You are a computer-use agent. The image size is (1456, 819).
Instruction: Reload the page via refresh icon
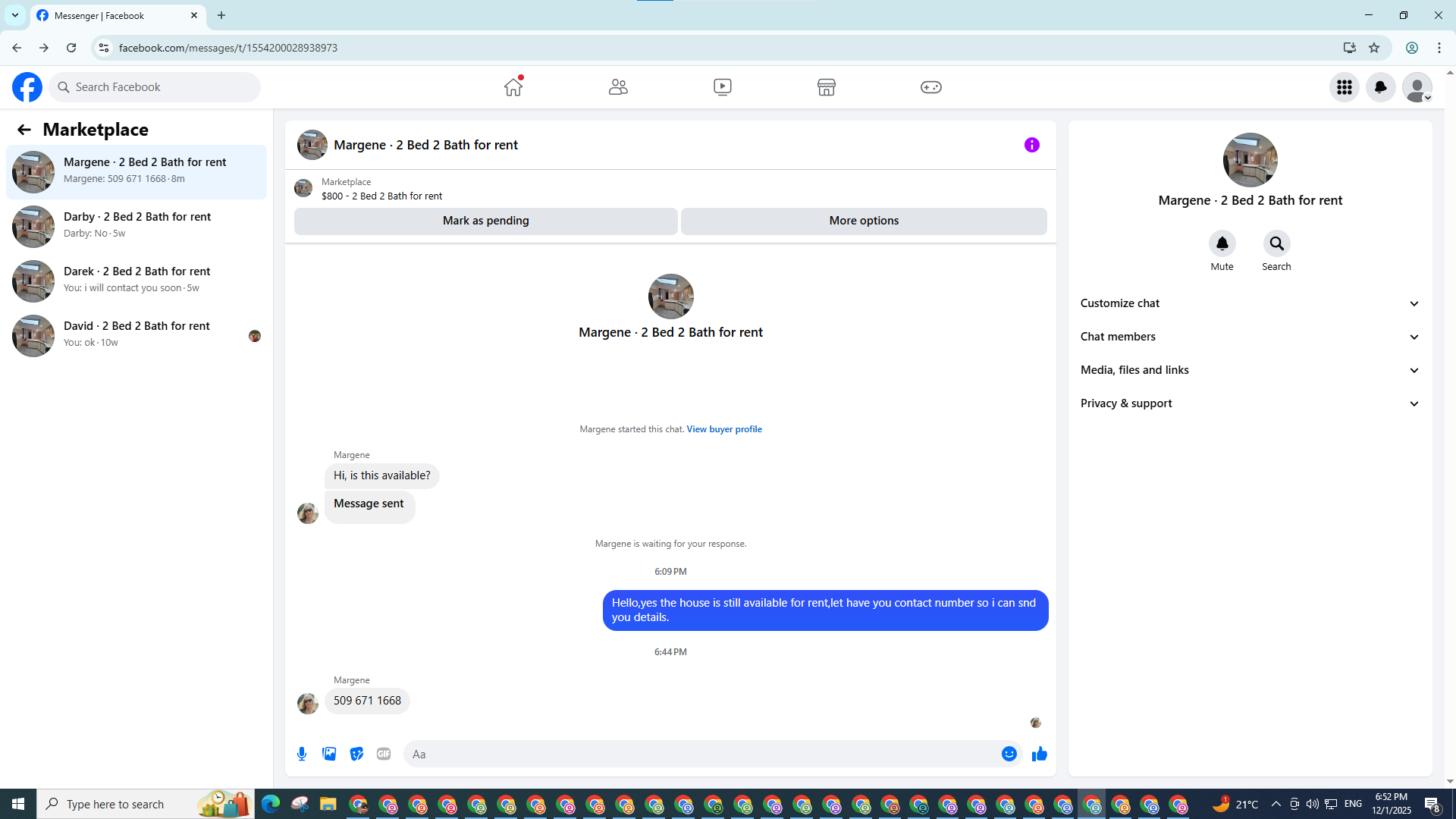(71, 48)
